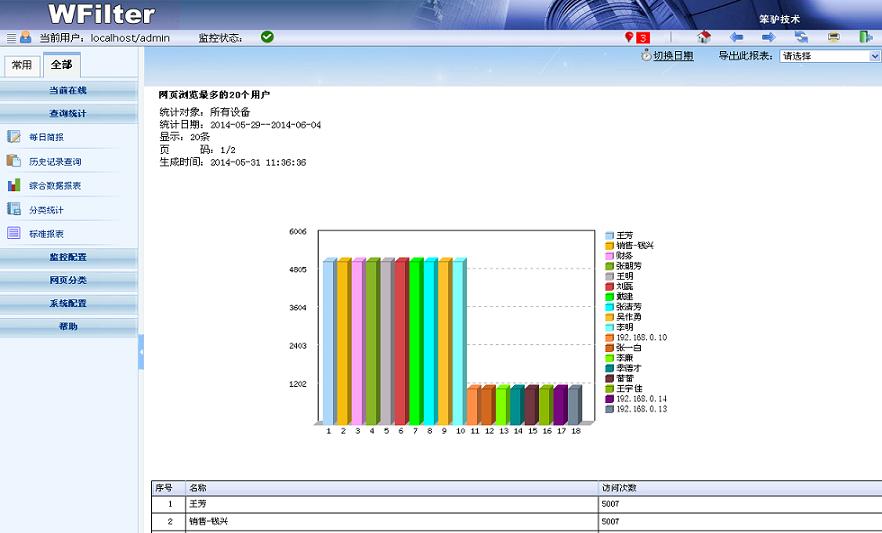This screenshot has height=533, width=882.
Task: Open the red alert notification with count 3
Action: (x=637, y=38)
